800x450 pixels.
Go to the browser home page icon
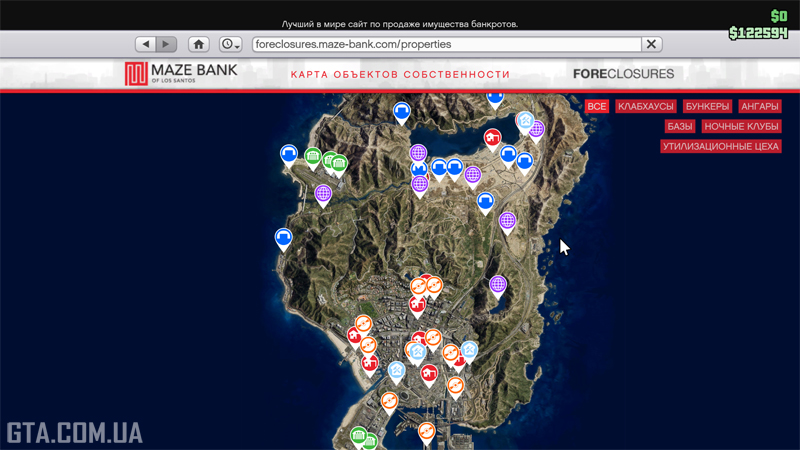tap(199, 44)
